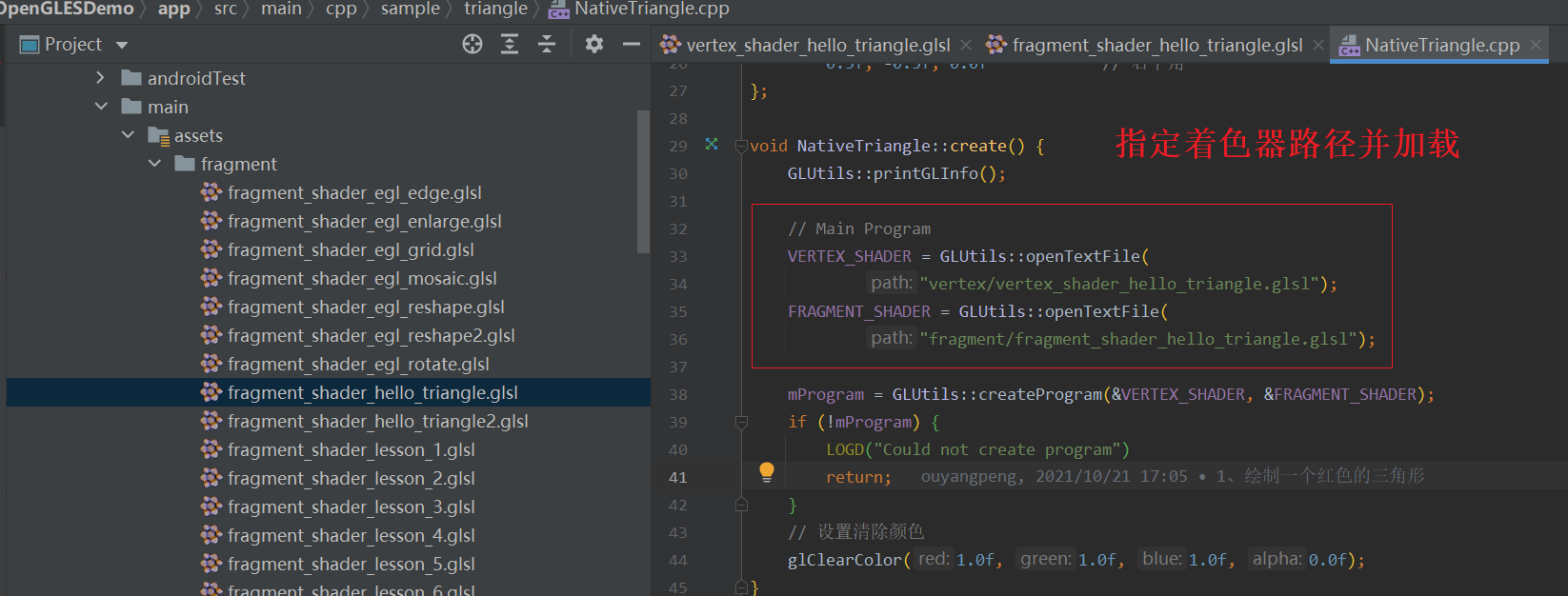The image size is (1568, 596).
Task: Click the src breadcrumb
Action: tap(226, 9)
